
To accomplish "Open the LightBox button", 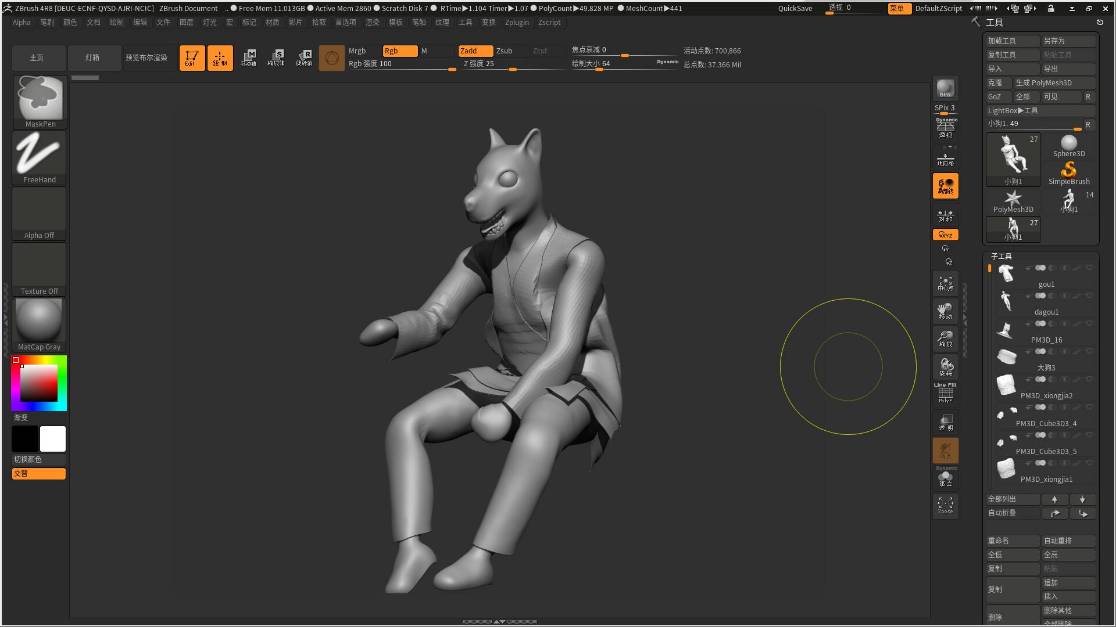I will pyautogui.click(x=93, y=58).
